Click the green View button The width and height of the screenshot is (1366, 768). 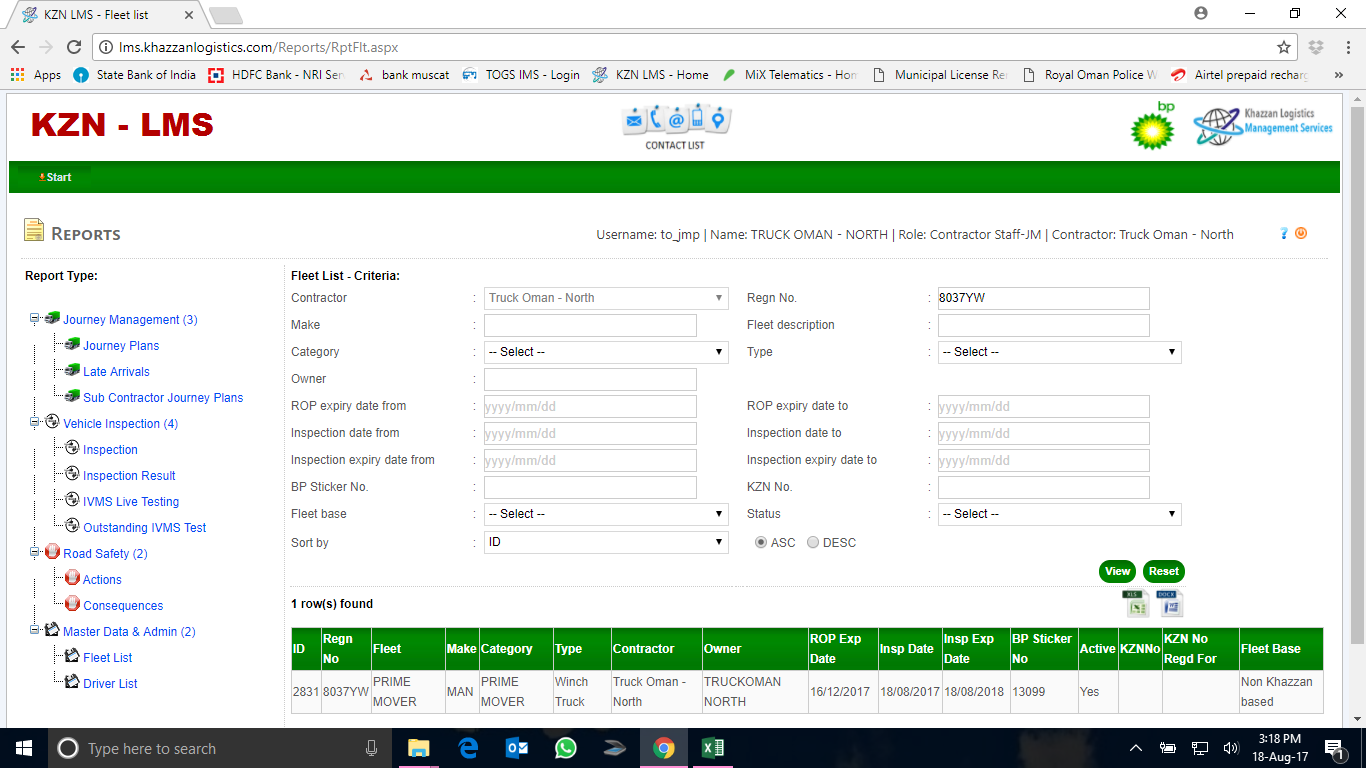tap(1117, 571)
